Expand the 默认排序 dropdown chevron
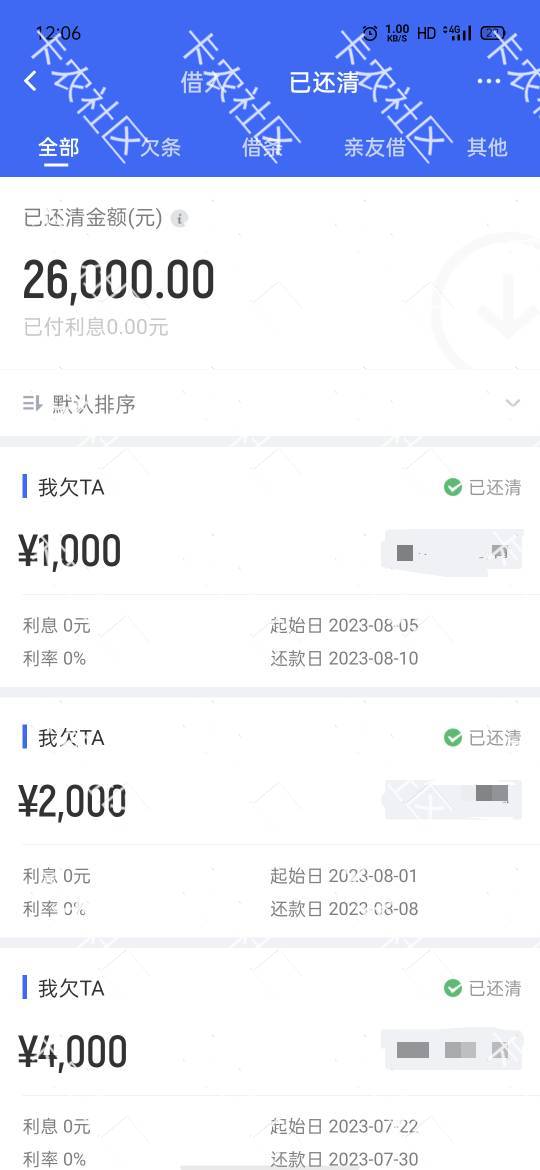540x1170 pixels. point(512,404)
